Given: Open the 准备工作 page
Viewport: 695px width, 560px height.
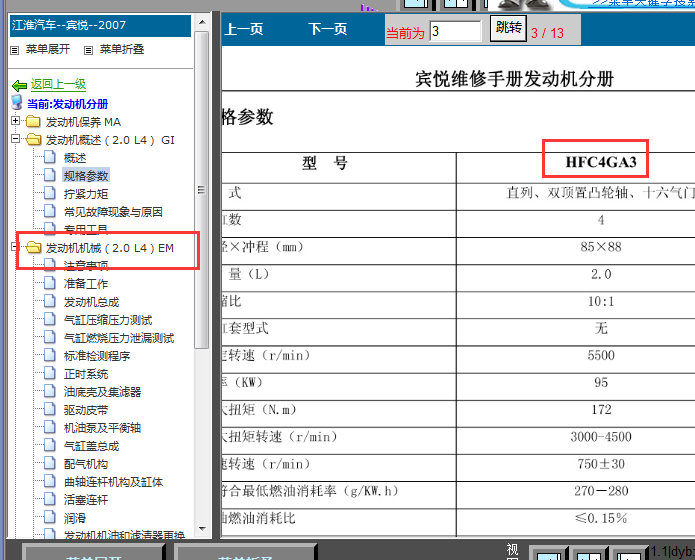Looking at the screenshot, I should [86, 284].
